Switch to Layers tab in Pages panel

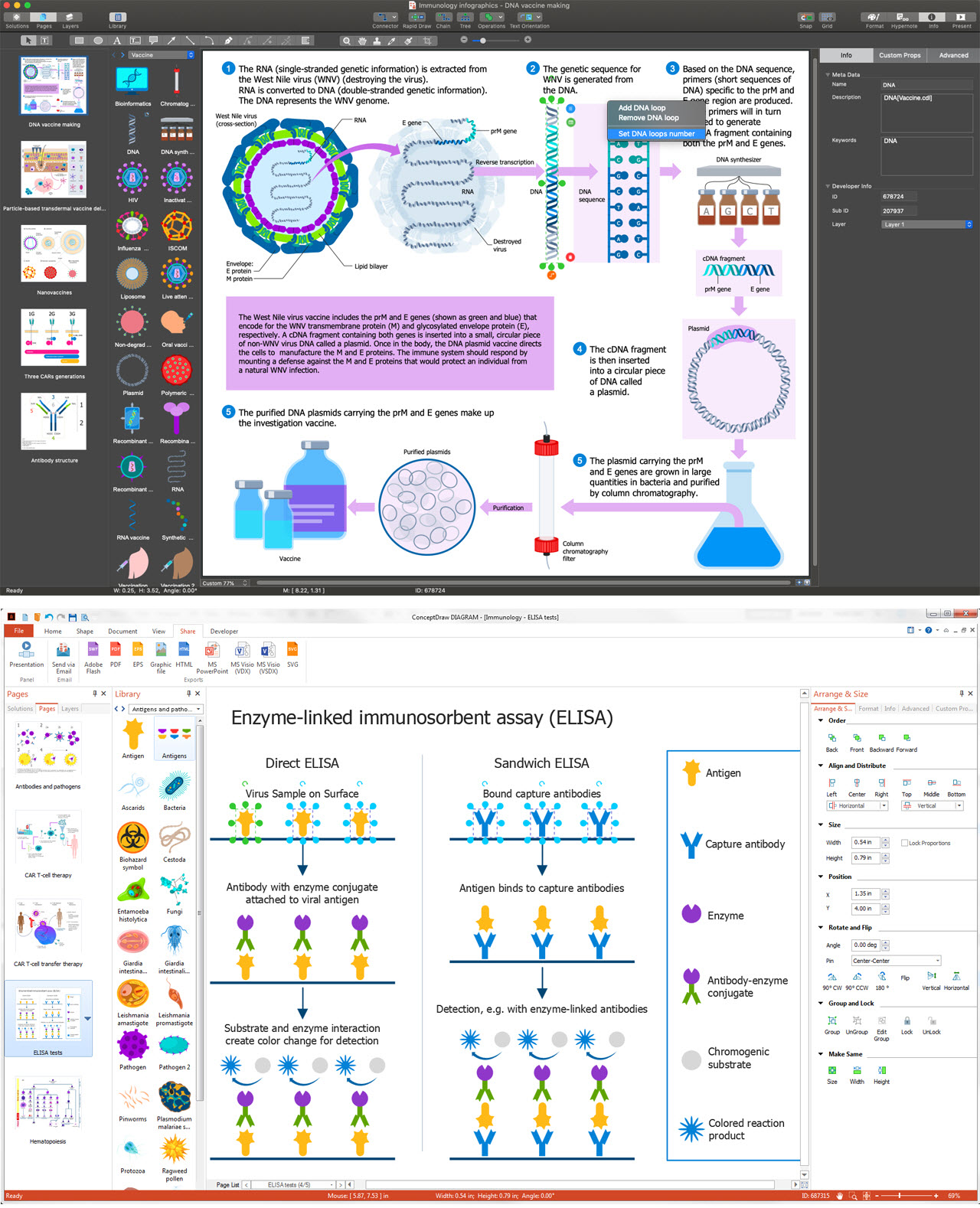click(x=70, y=709)
